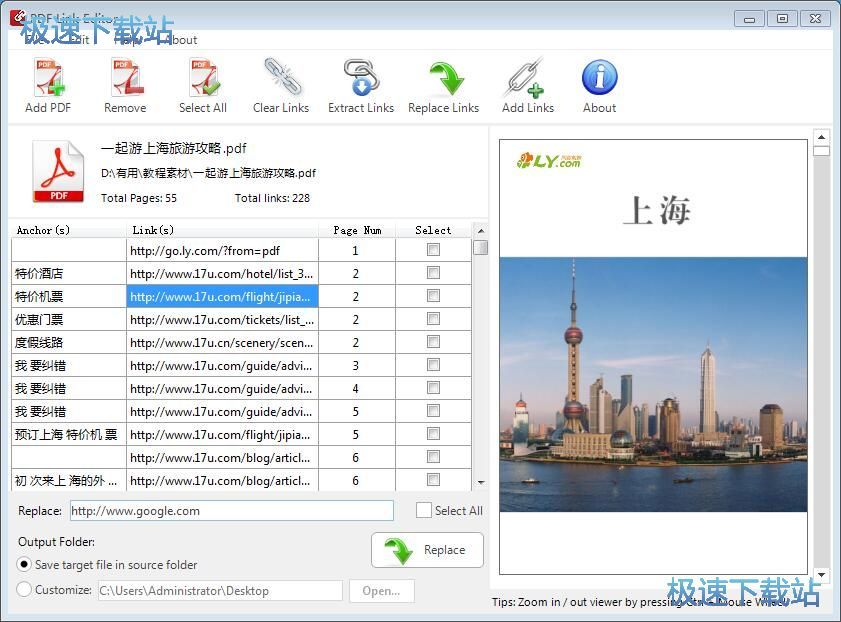Click the 'Total links: 228' label

[272, 198]
